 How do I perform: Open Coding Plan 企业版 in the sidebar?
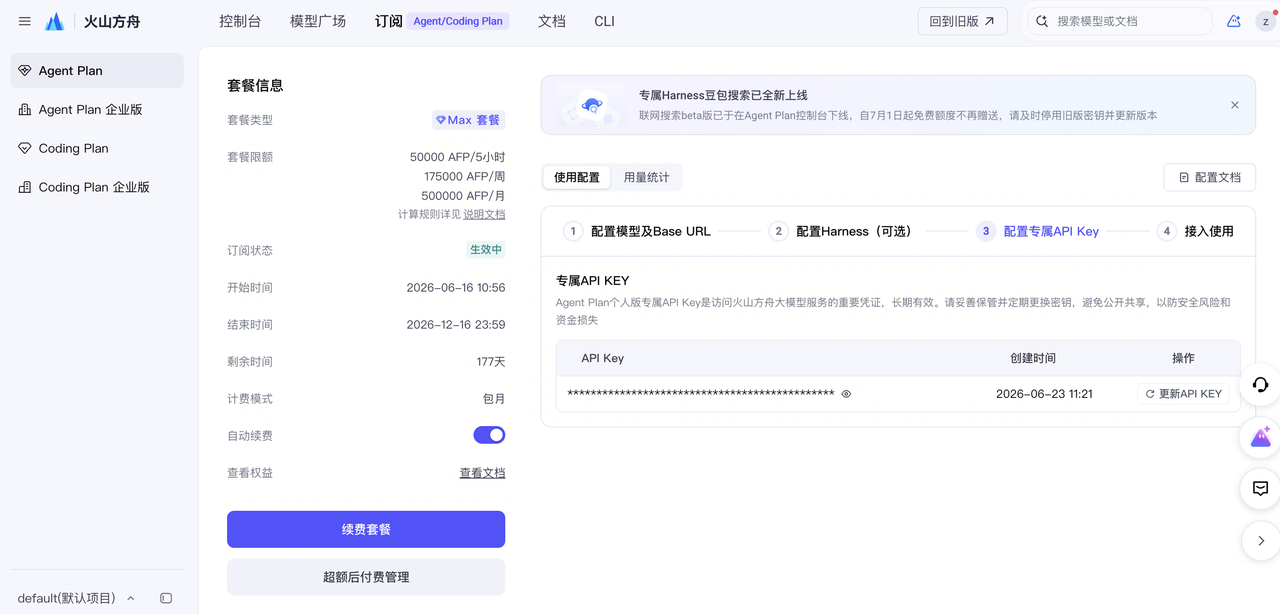click(97, 187)
